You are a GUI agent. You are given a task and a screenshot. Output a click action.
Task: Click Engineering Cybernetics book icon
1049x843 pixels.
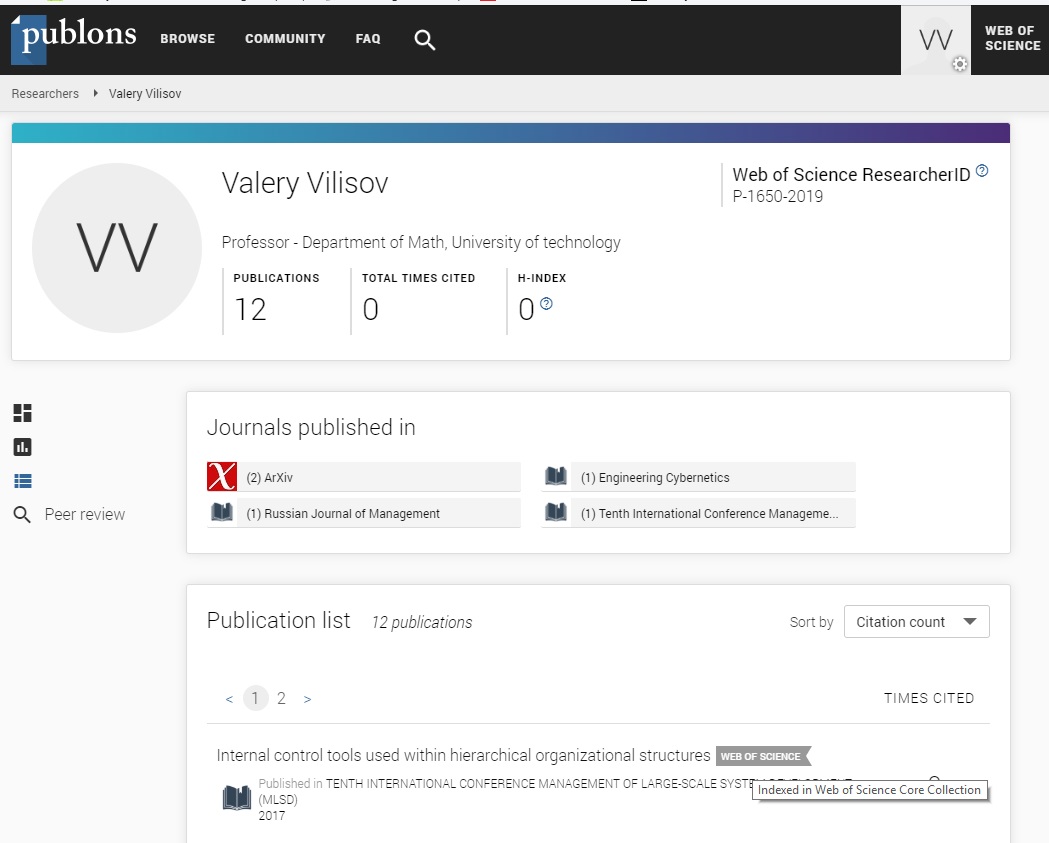tap(555, 476)
